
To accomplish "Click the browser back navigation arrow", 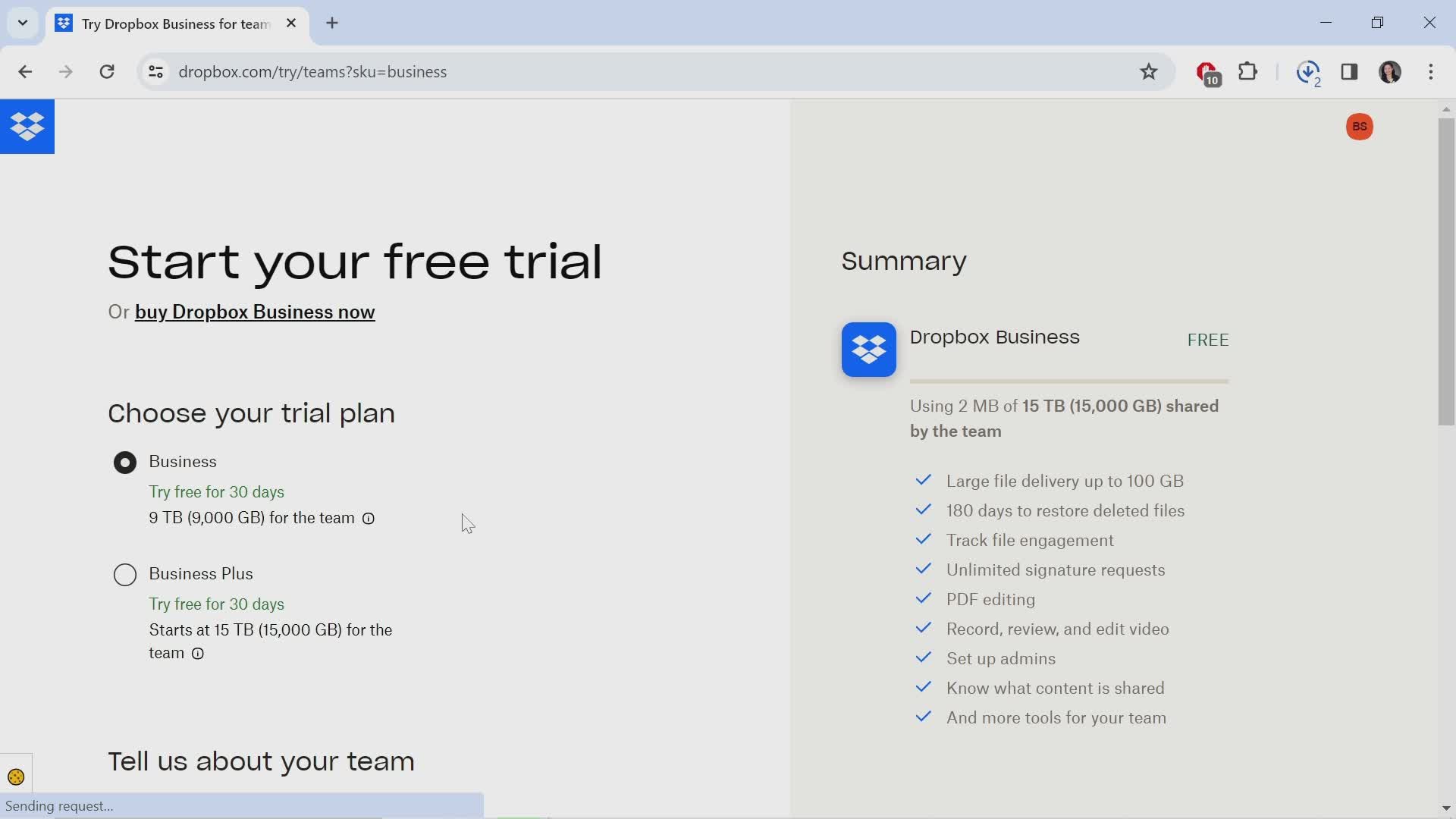I will pos(25,71).
